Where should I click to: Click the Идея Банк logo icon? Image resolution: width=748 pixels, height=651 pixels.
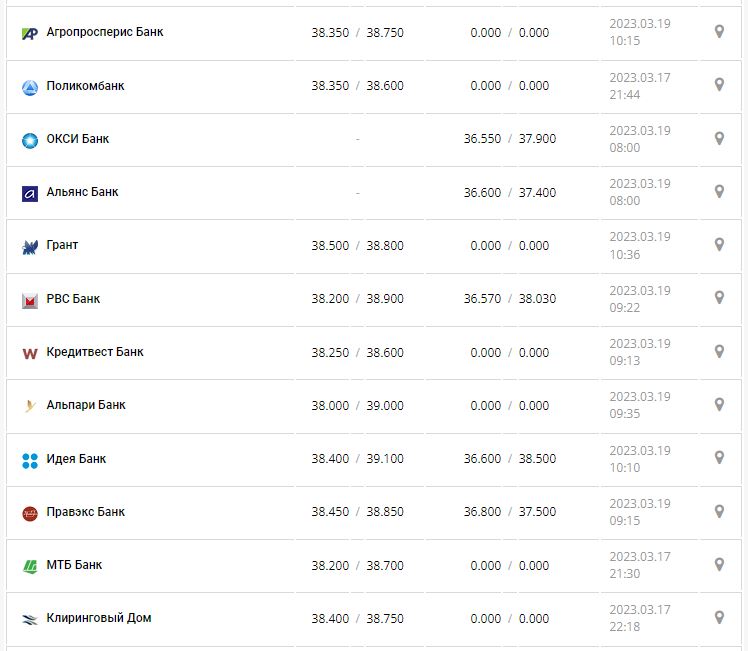[x=30, y=460]
